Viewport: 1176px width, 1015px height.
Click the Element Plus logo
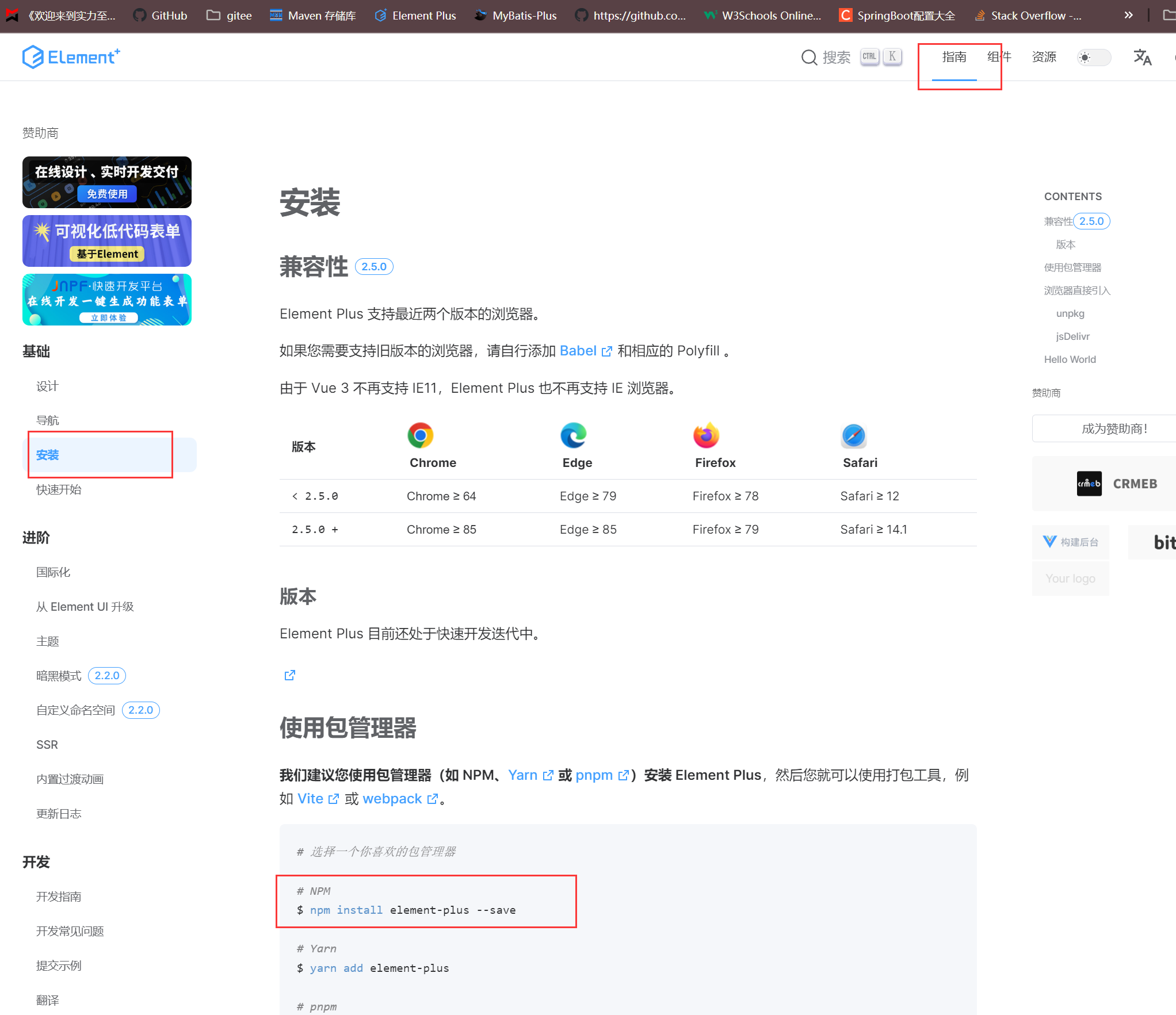pos(71,57)
